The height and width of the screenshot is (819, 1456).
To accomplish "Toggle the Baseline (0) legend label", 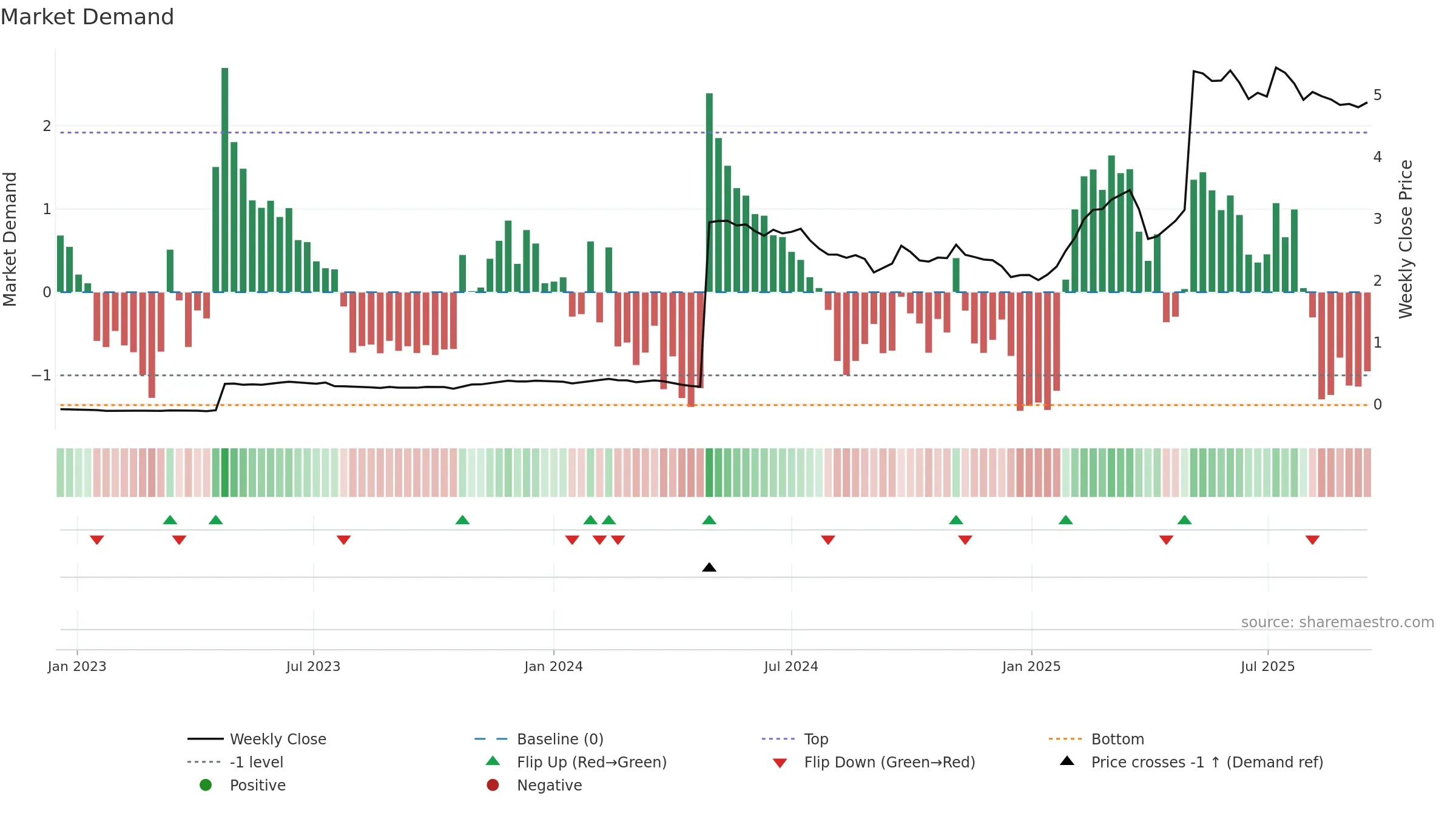I will pos(560,739).
